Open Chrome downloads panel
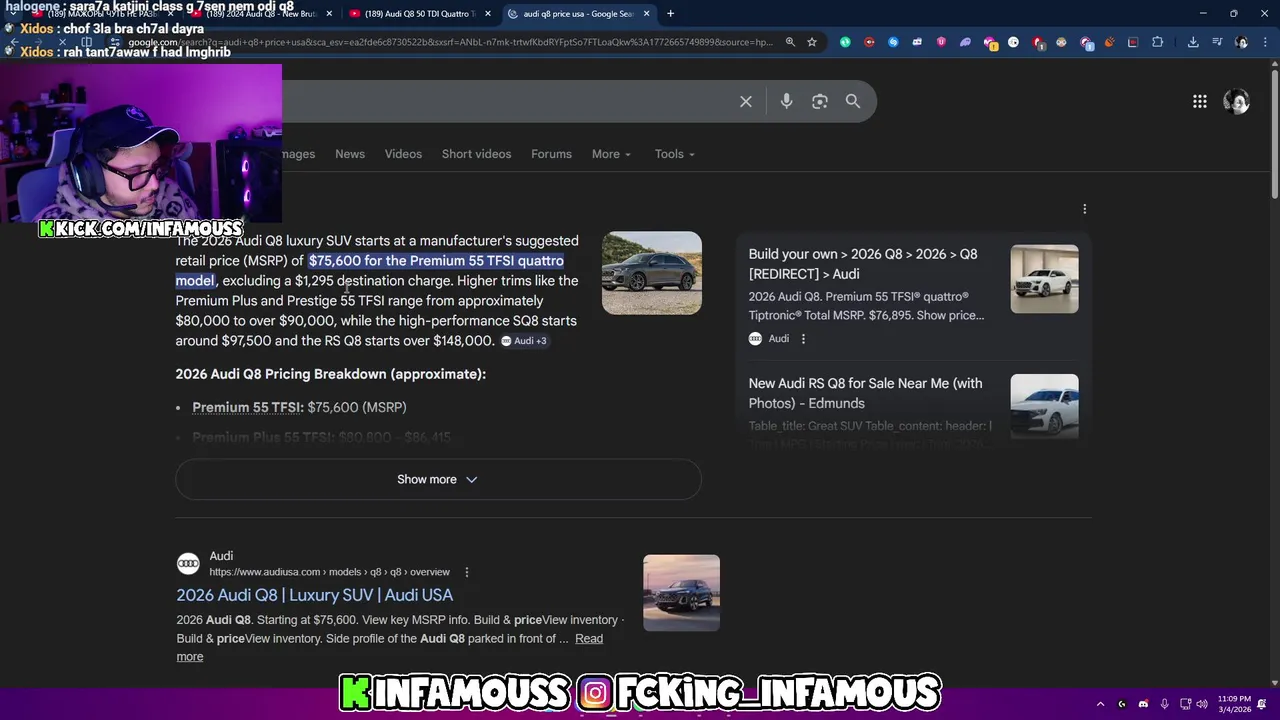 [x=1193, y=42]
